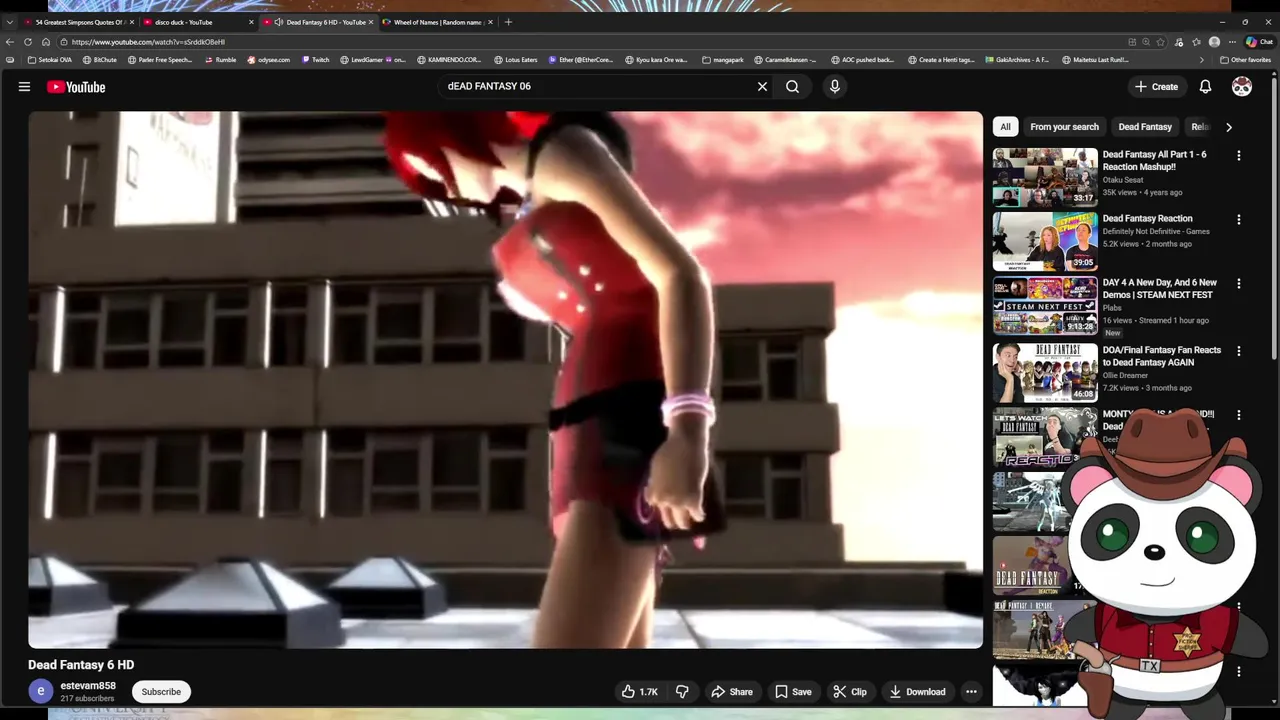
Task: Open the YouTube guide hamburger menu
Action: [24, 87]
